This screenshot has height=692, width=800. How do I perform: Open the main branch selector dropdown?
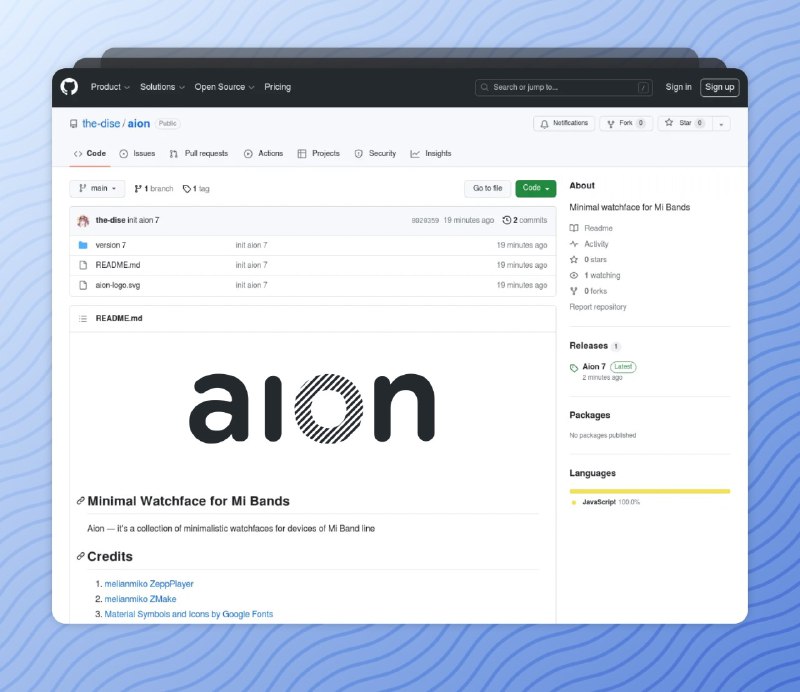pos(97,188)
